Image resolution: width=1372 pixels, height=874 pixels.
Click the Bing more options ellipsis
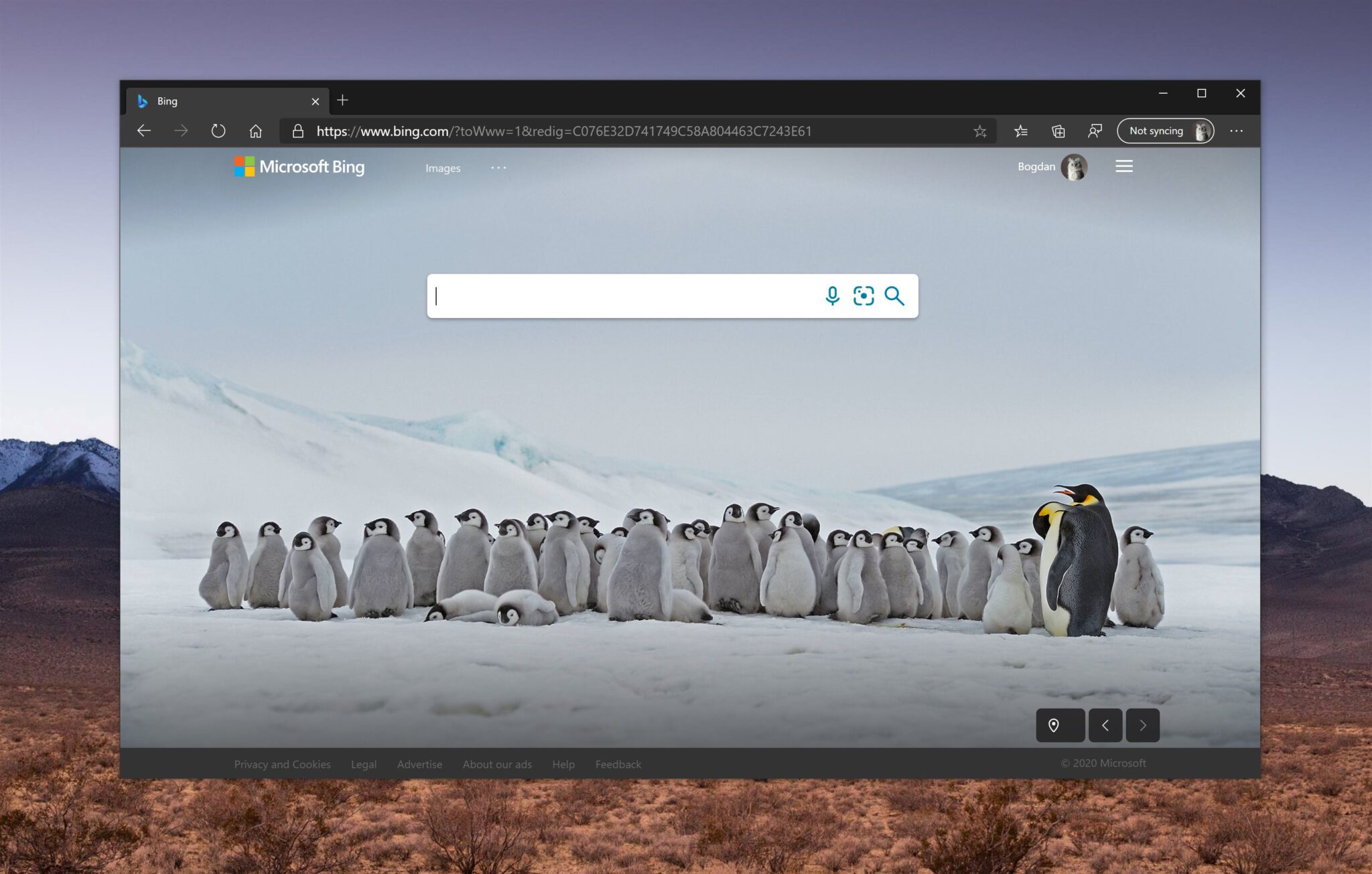pos(498,168)
